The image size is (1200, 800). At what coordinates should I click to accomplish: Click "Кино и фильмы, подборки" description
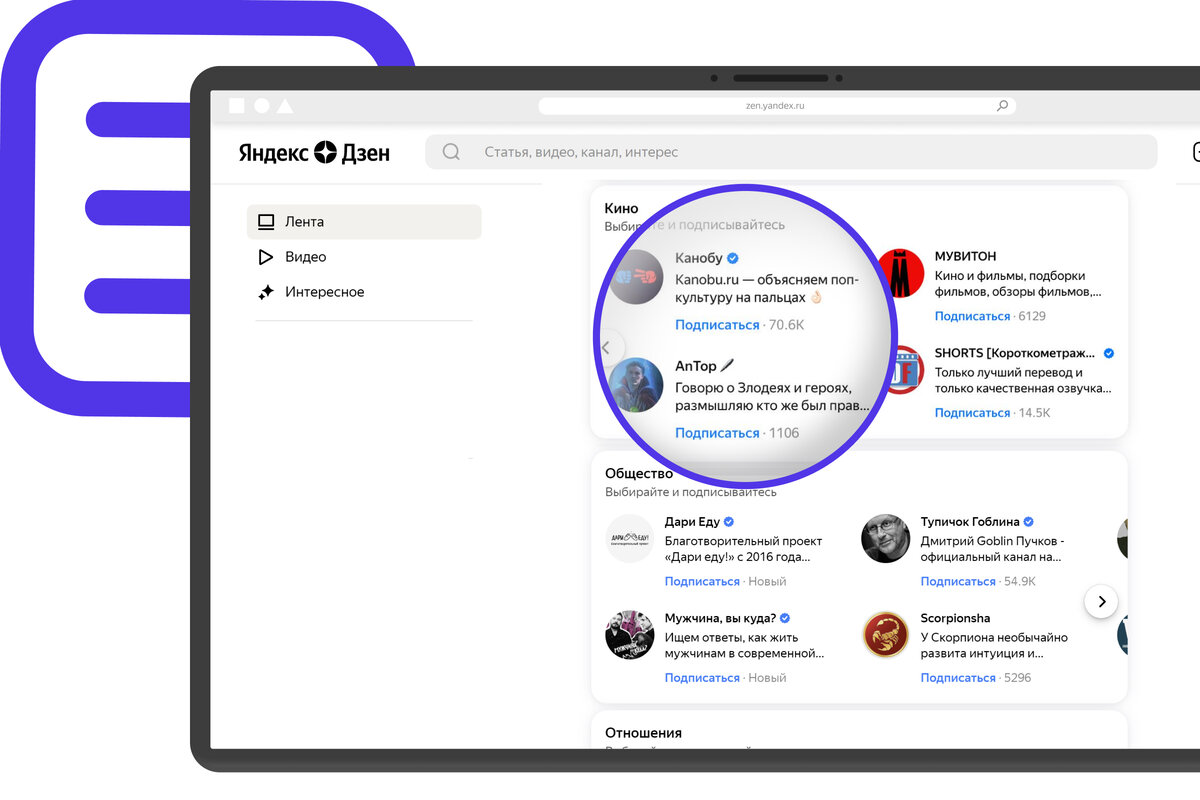point(1018,284)
